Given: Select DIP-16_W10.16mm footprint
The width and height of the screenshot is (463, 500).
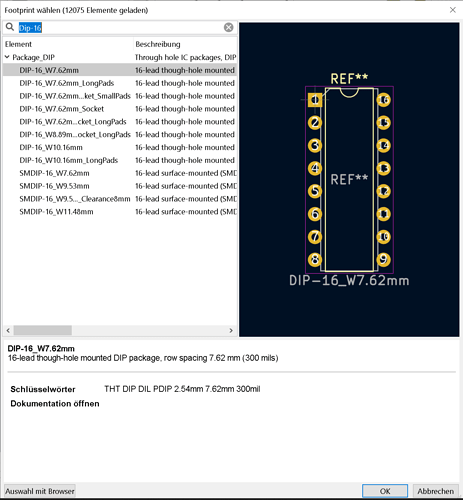Looking at the screenshot, I should point(51,147).
